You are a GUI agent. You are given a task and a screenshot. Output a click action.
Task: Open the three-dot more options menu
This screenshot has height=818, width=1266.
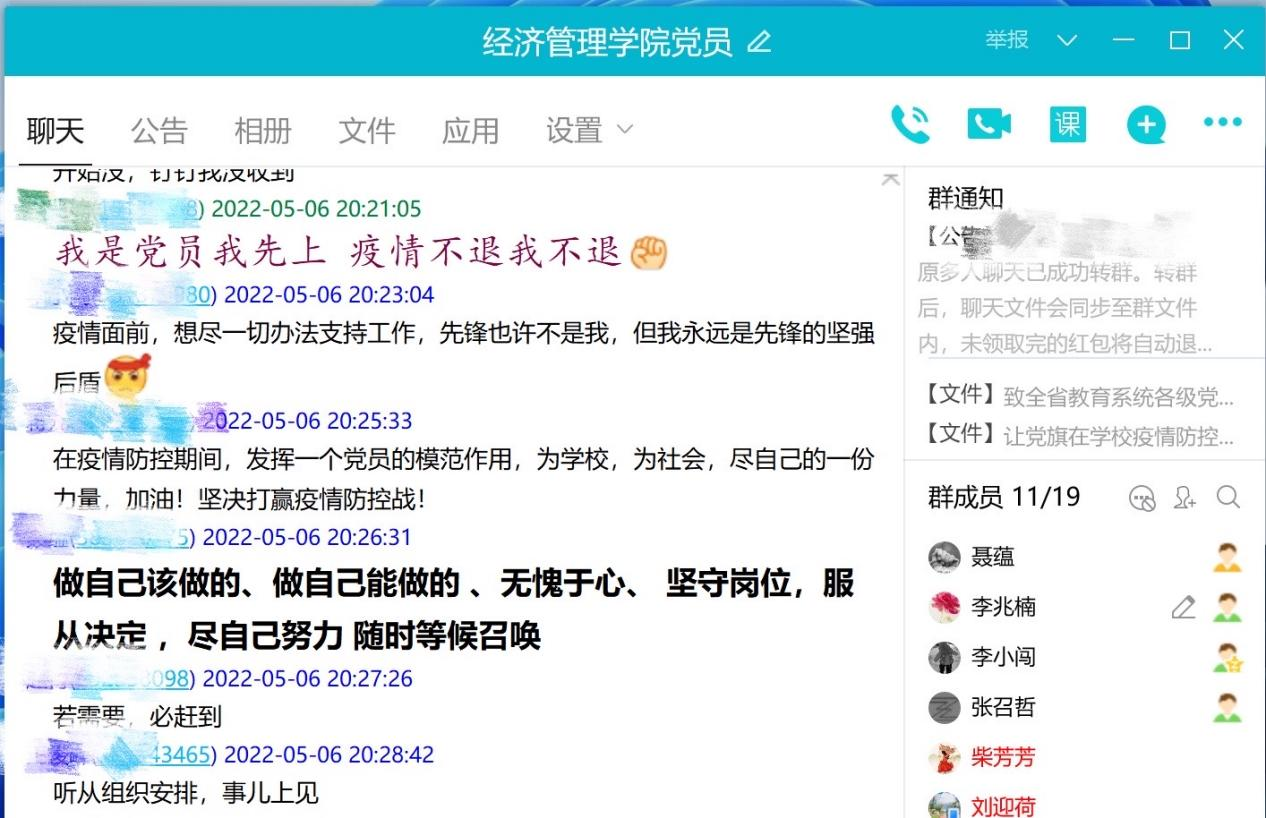coord(1222,123)
